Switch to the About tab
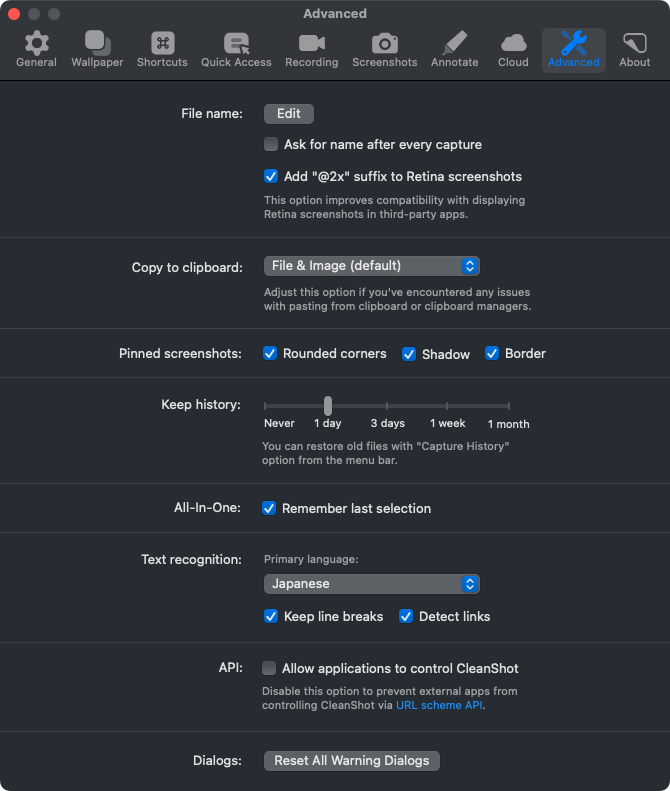Image resolution: width=670 pixels, height=791 pixels. click(x=634, y=50)
